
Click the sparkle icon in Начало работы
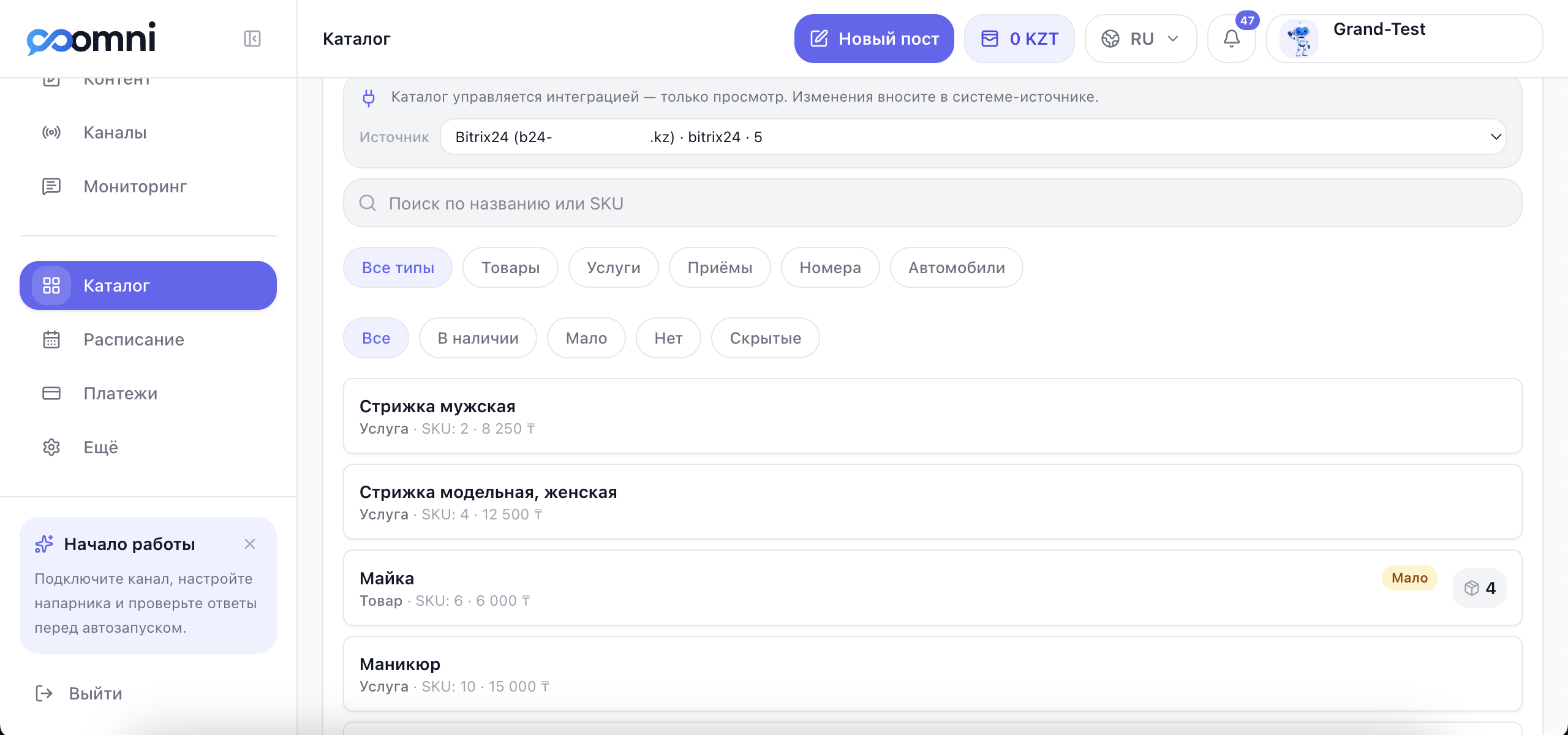(x=44, y=544)
